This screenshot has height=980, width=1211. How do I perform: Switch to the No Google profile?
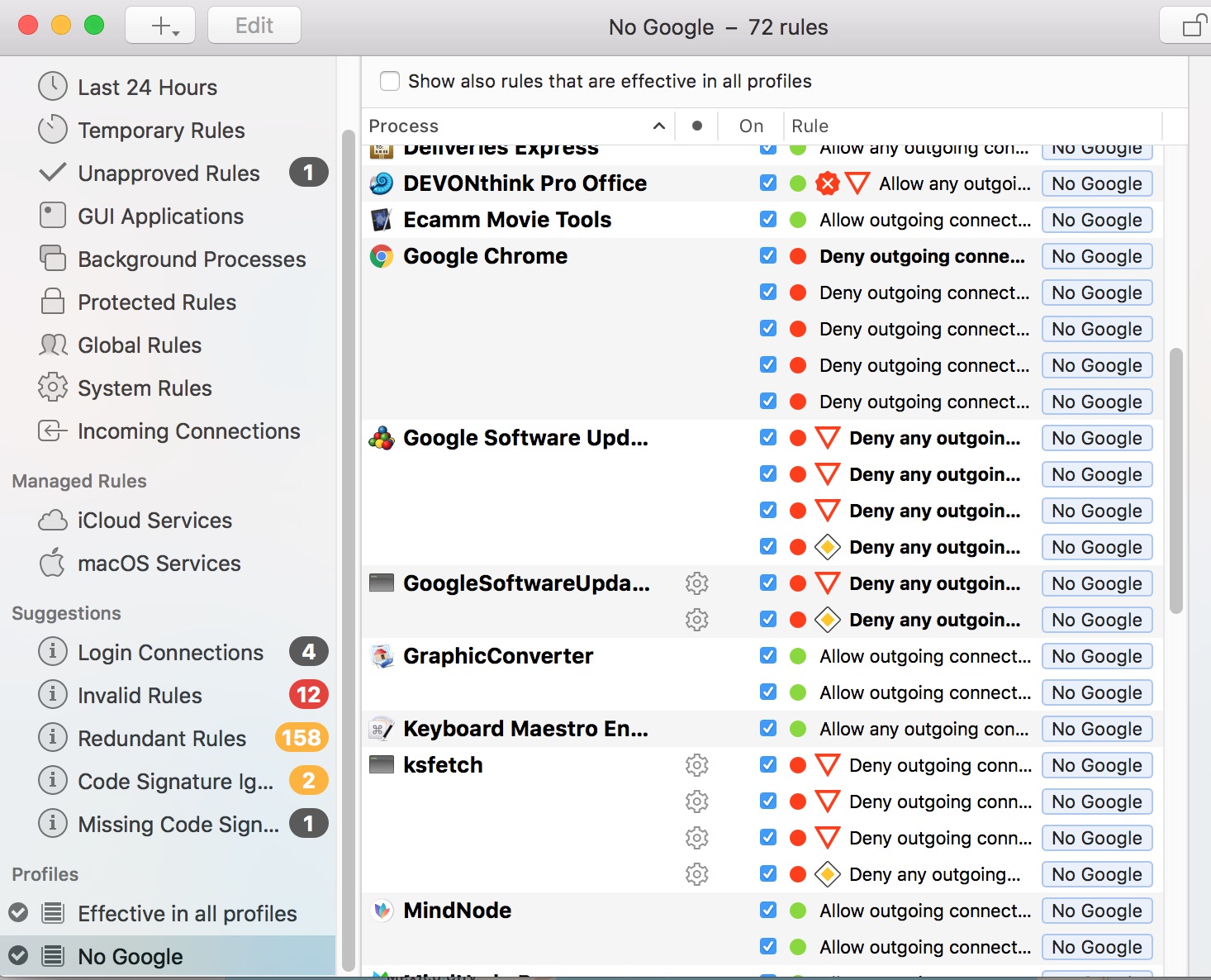click(131, 956)
